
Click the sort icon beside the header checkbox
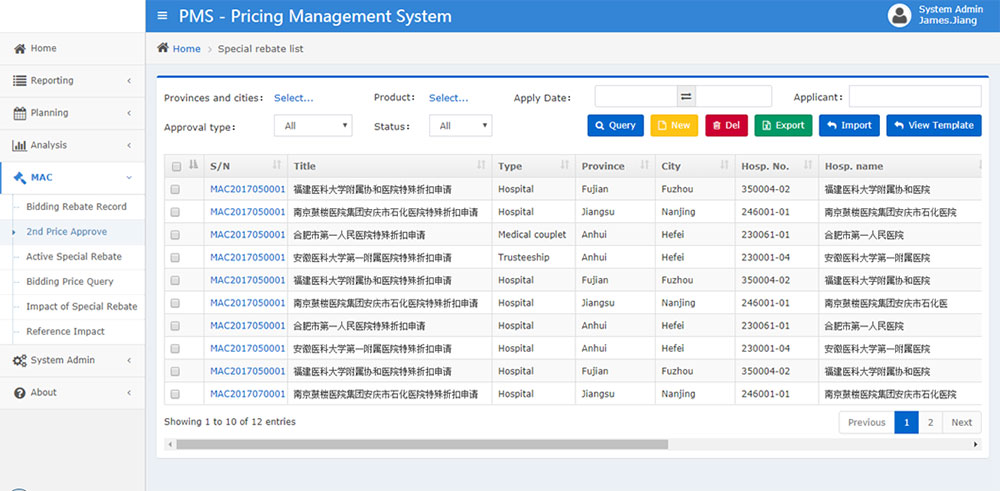[194, 165]
